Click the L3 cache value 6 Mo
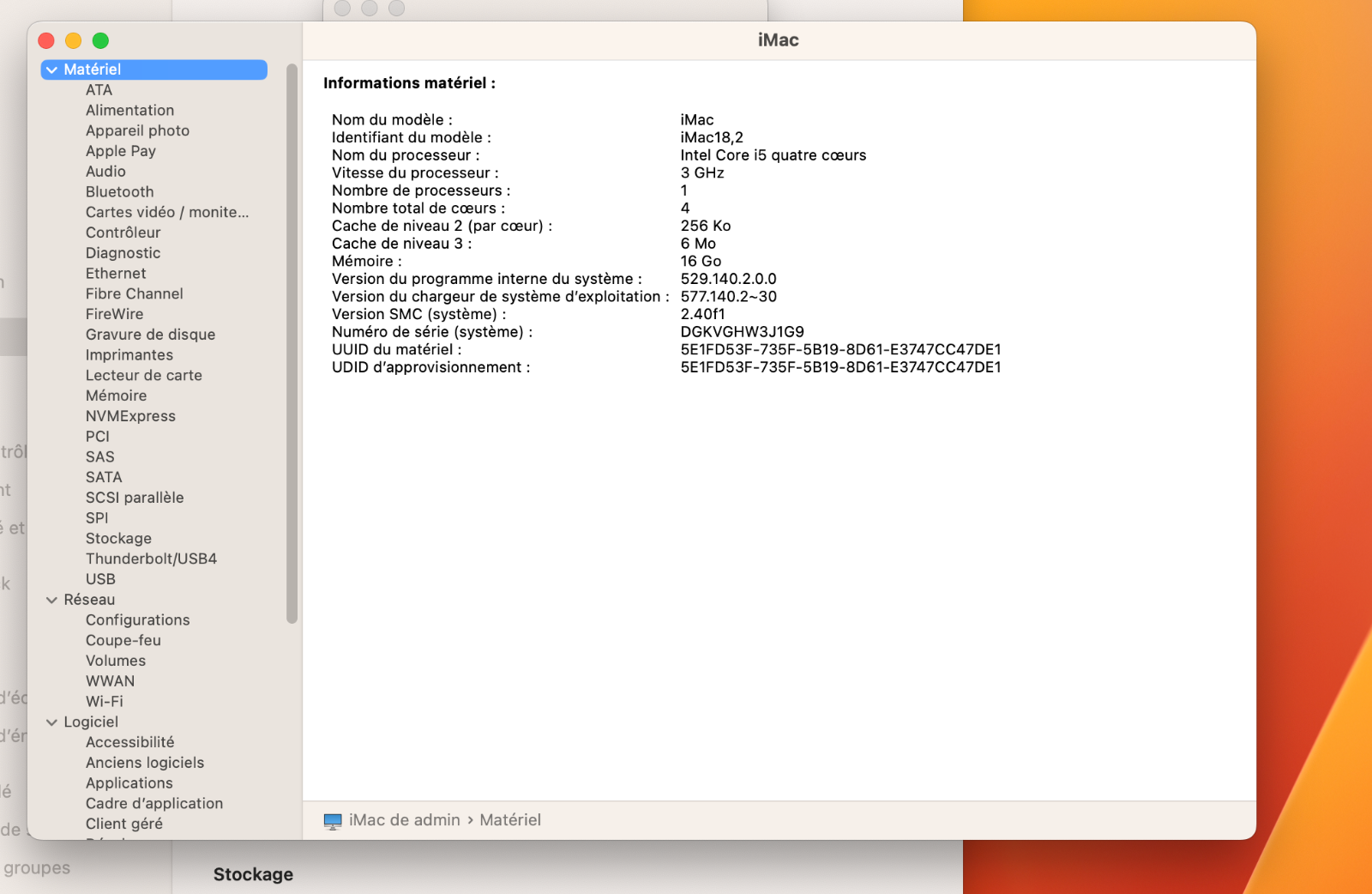 click(x=698, y=244)
